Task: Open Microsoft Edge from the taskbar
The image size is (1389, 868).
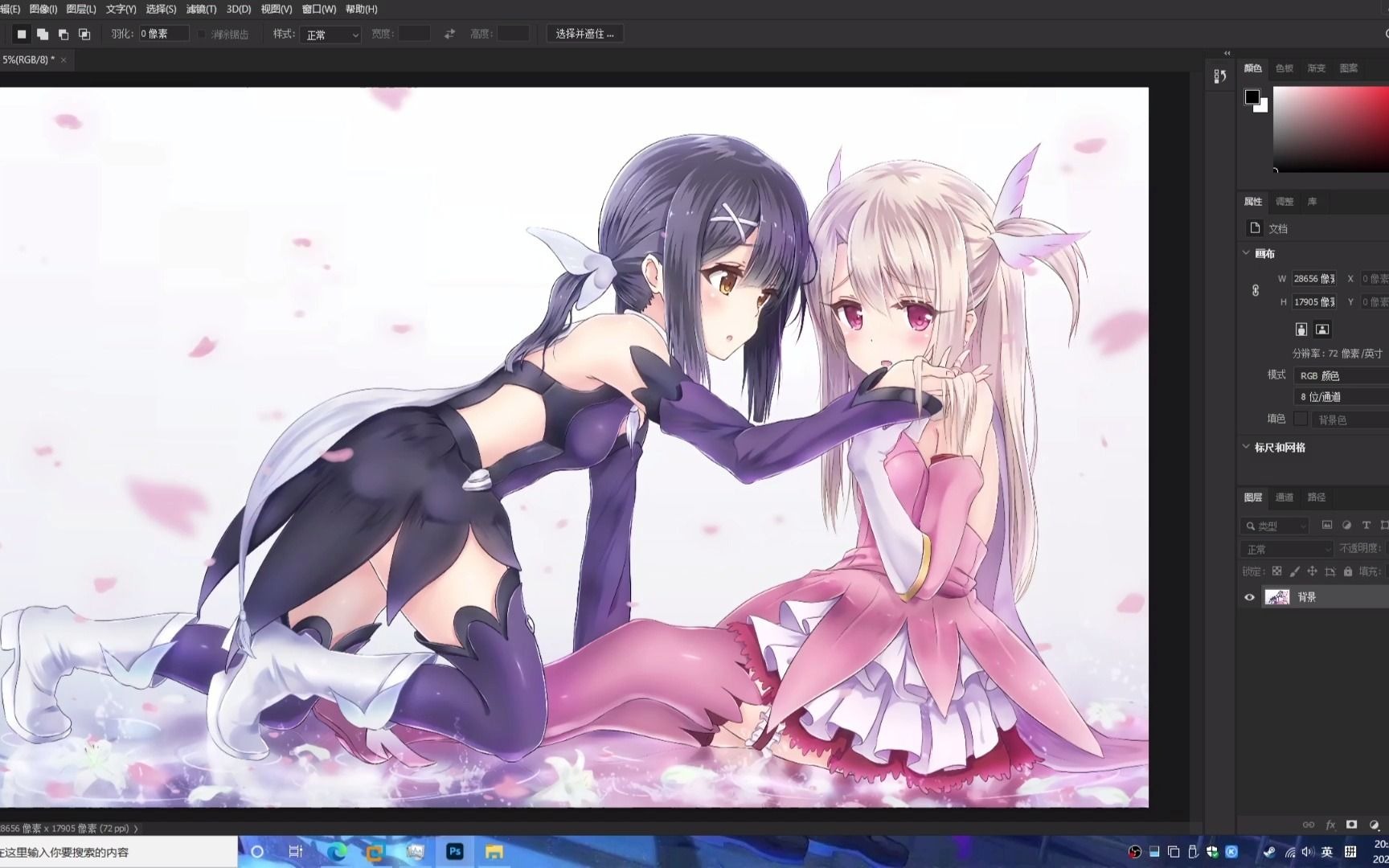Action: [336, 852]
